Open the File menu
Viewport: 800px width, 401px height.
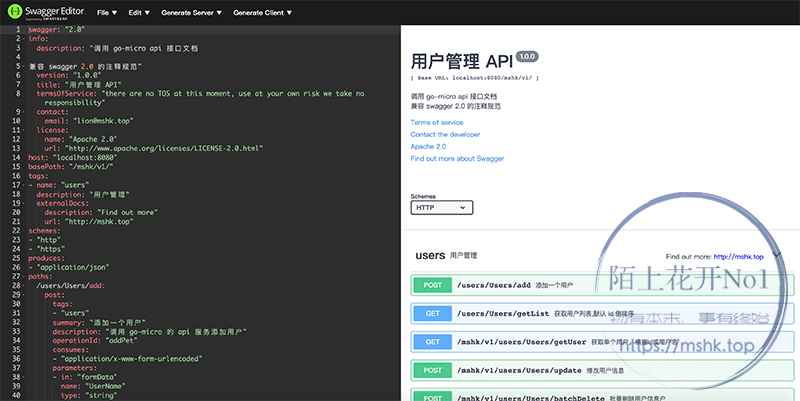(107, 13)
